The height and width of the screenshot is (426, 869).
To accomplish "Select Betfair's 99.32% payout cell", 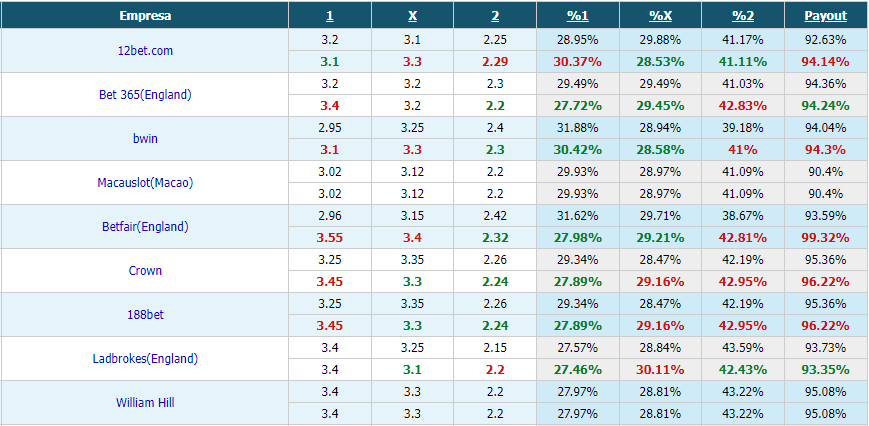I will pyautogui.click(x=826, y=238).
